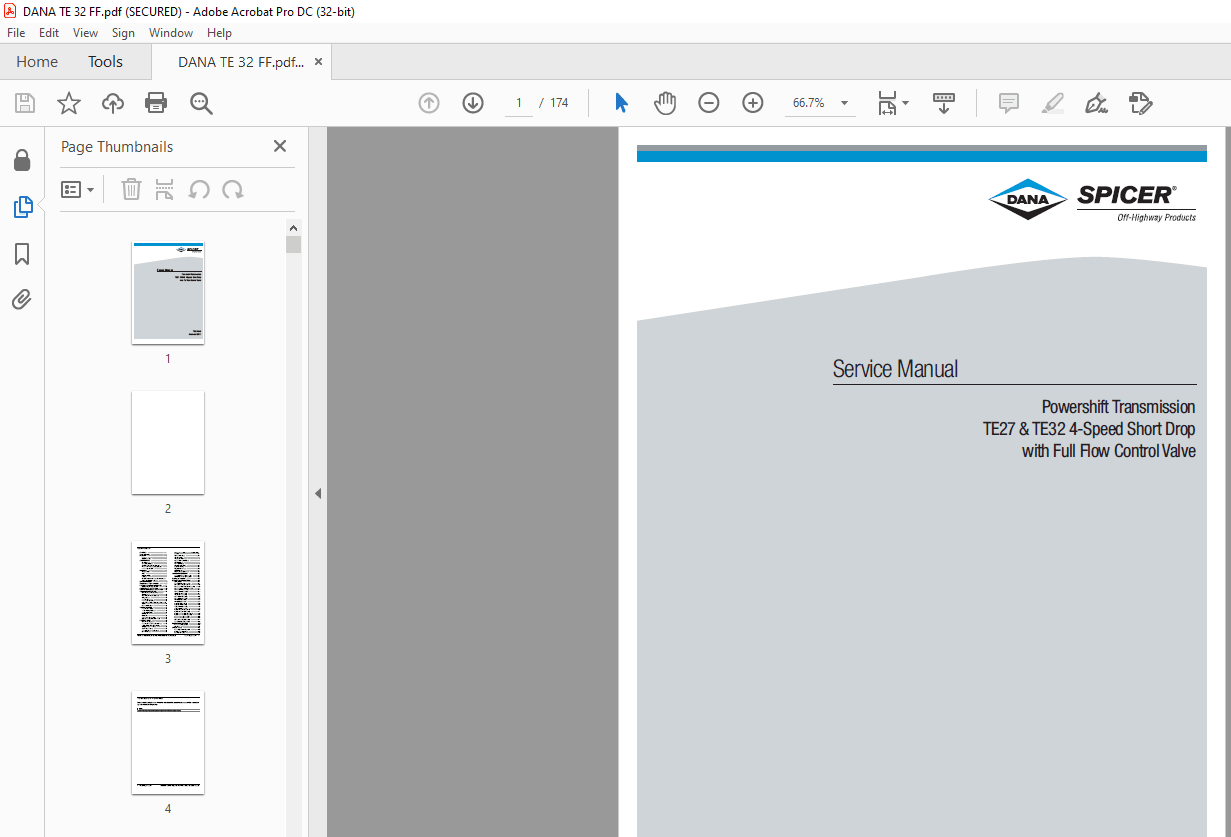Go to next page arrow

(473, 103)
